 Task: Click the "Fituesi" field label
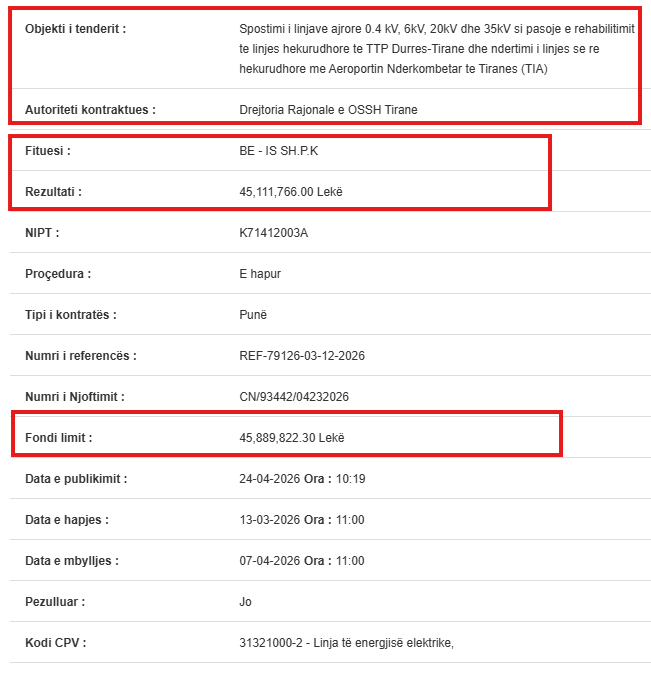tap(48, 150)
